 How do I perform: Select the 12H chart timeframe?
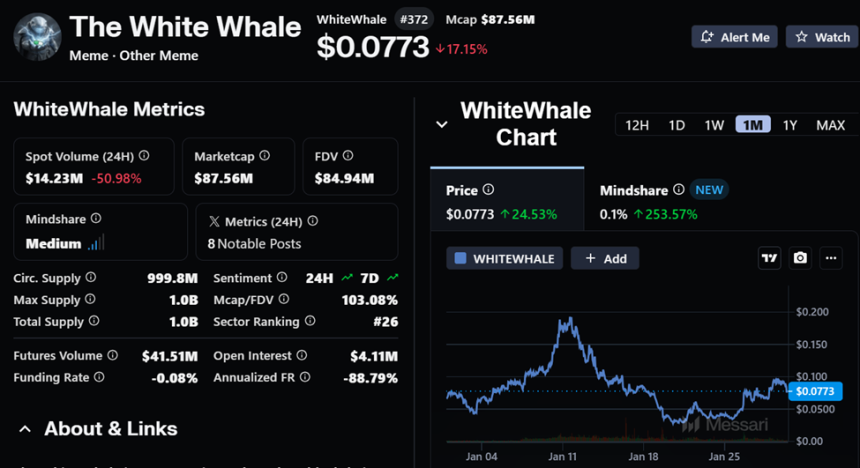coord(637,125)
